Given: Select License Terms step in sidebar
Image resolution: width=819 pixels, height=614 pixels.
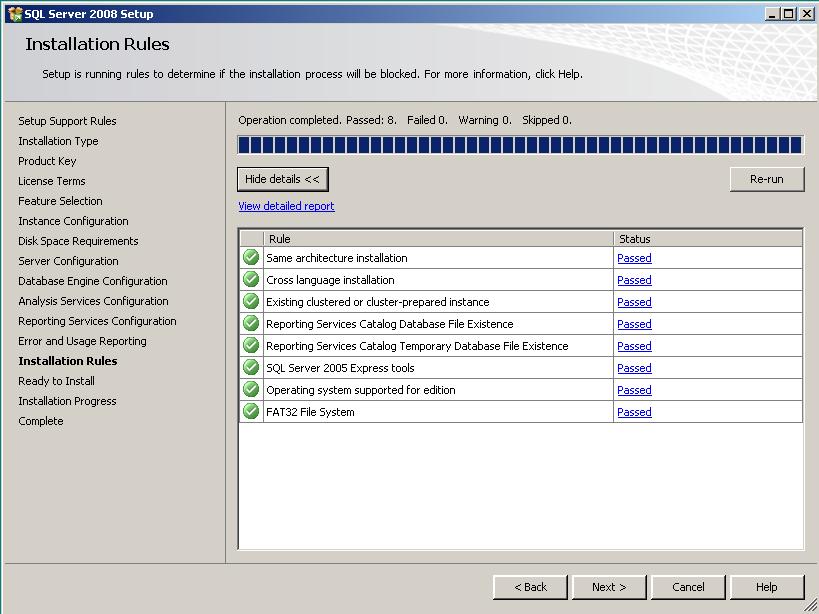Looking at the screenshot, I should click(52, 181).
